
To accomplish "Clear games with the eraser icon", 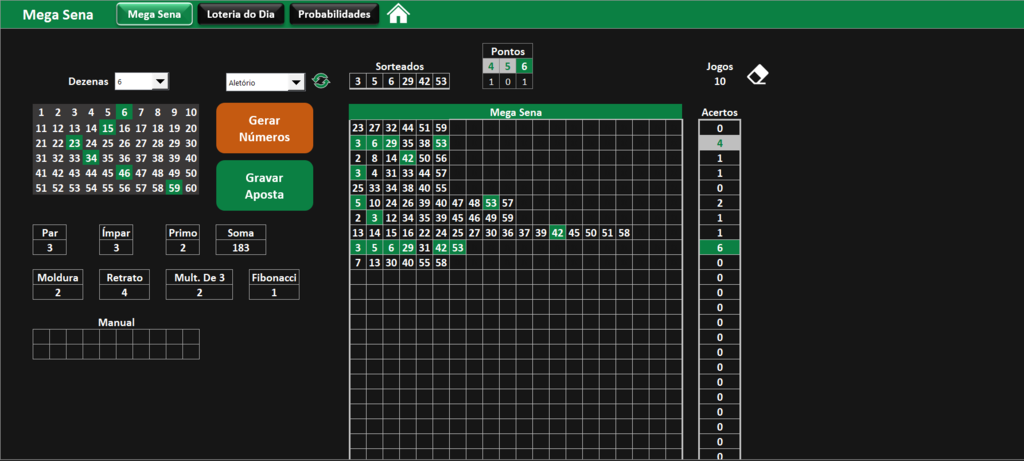I will (758, 74).
